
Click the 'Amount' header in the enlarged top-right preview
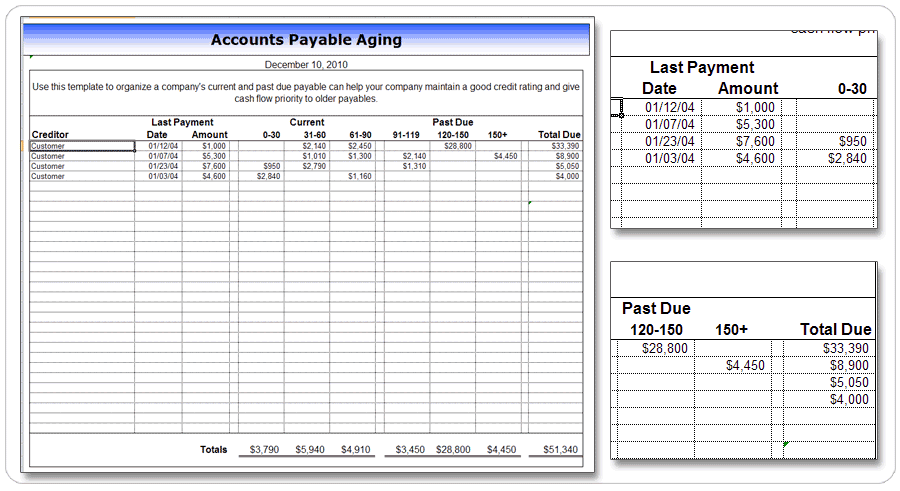click(x=748, y=88)
